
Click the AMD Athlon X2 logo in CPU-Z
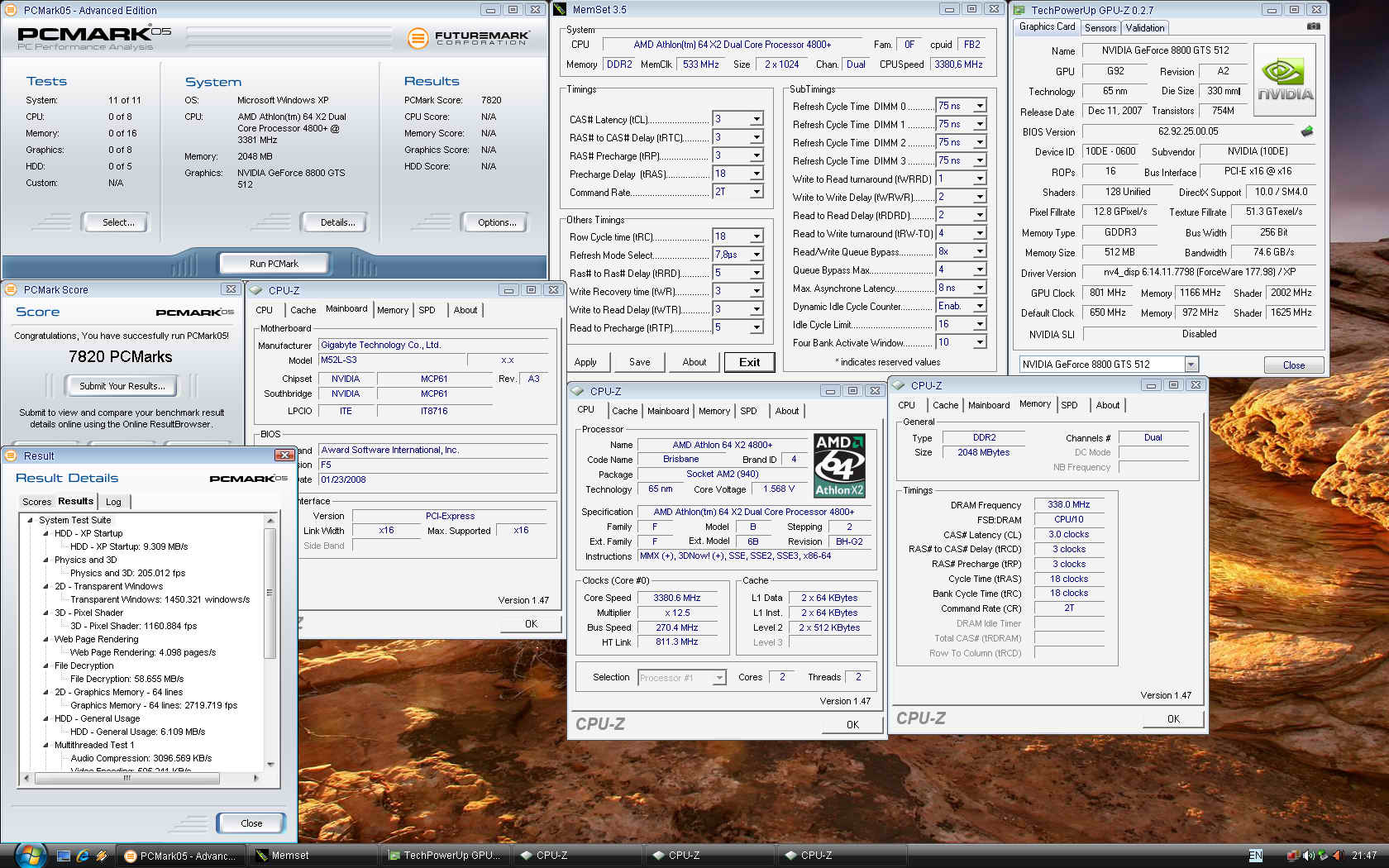(x=839, y=465)
